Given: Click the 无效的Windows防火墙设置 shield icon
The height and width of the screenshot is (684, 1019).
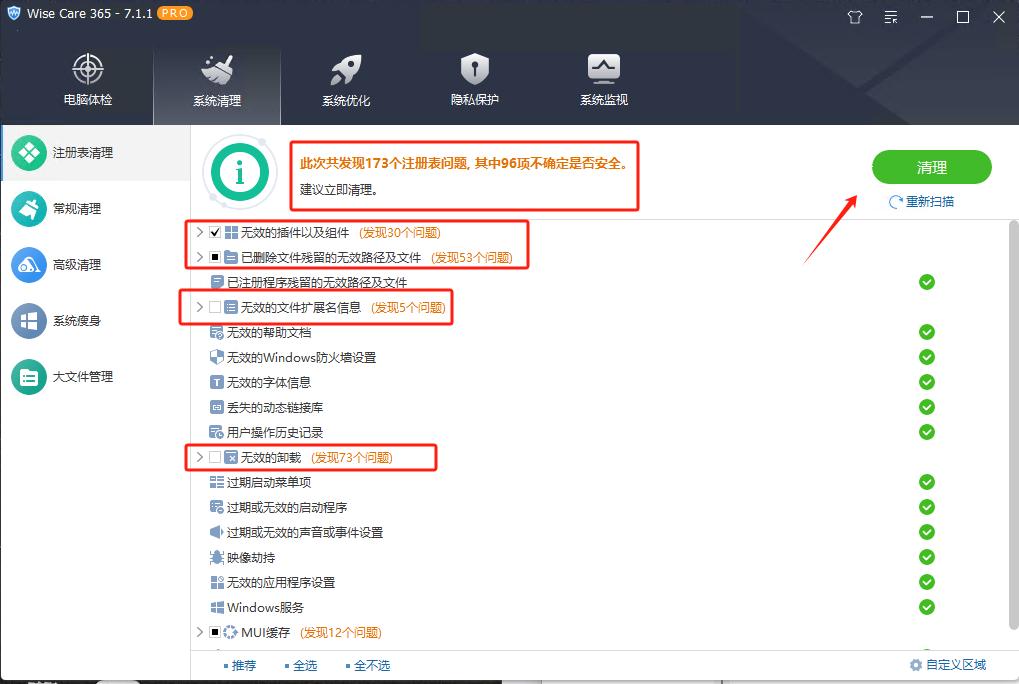Looking at the screenshot, I should pyautogui.click(x=217, y=357).
